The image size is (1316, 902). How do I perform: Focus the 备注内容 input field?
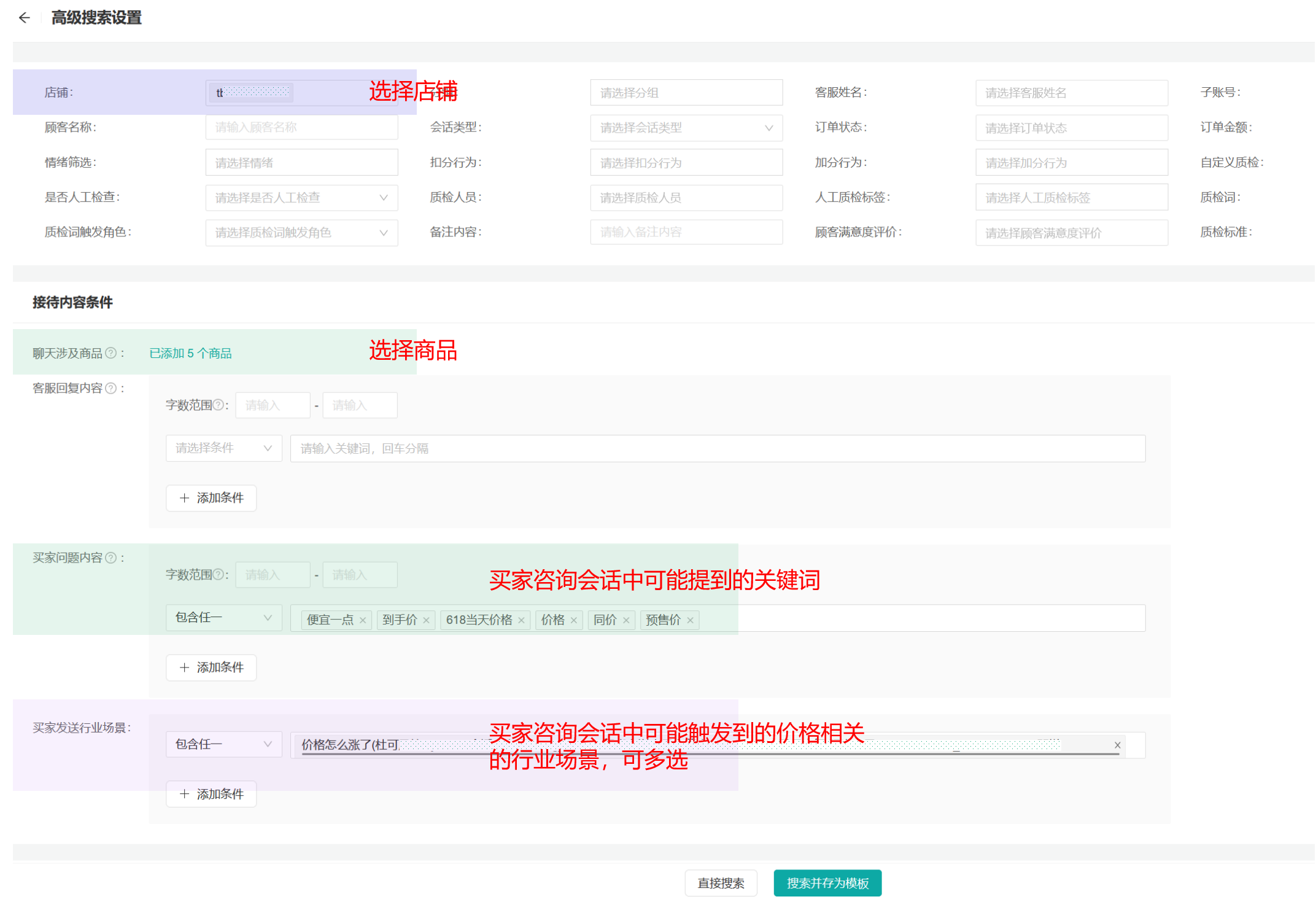[x=686, y=232]
